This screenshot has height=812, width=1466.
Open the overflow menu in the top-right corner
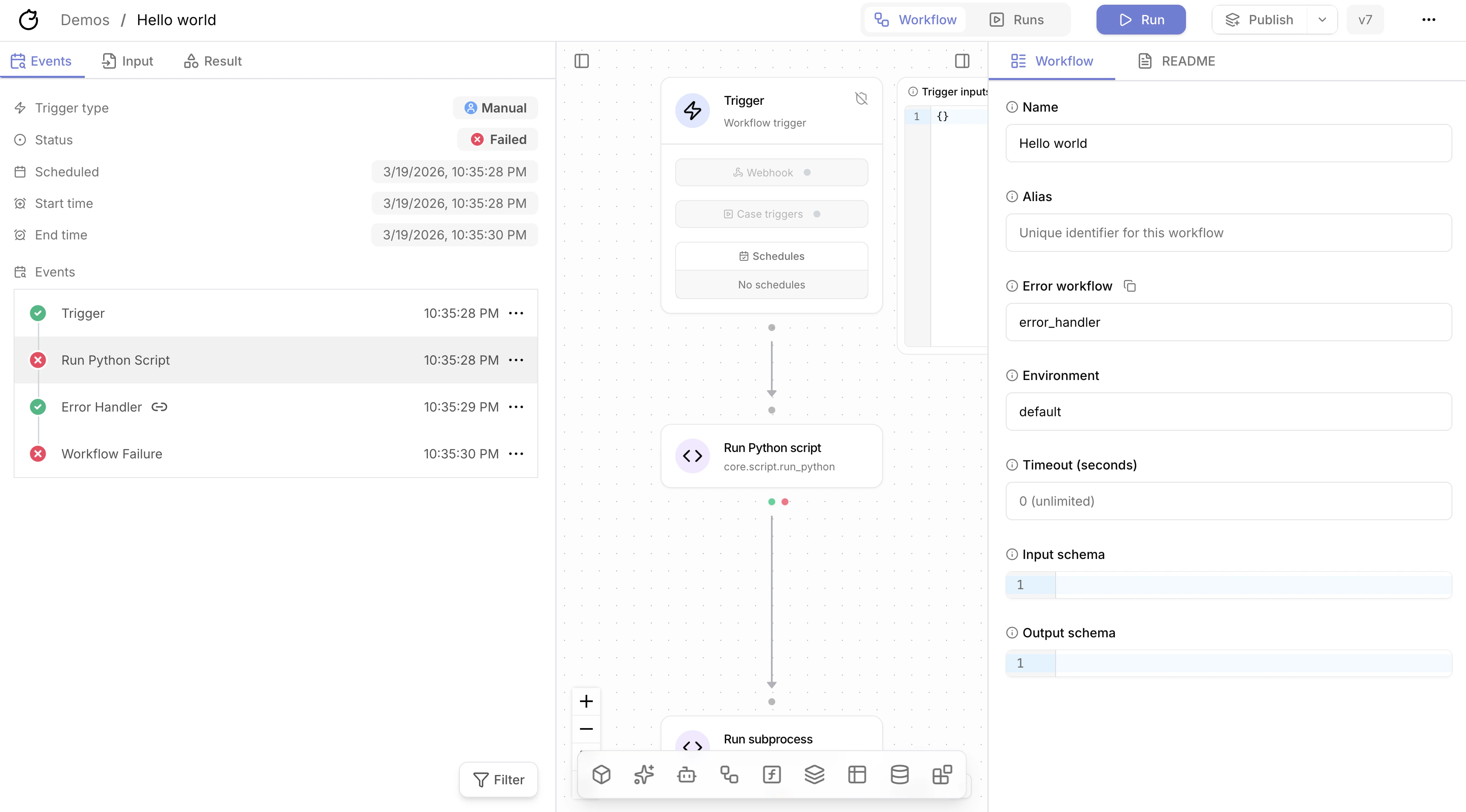click(x=1430, y=19)
